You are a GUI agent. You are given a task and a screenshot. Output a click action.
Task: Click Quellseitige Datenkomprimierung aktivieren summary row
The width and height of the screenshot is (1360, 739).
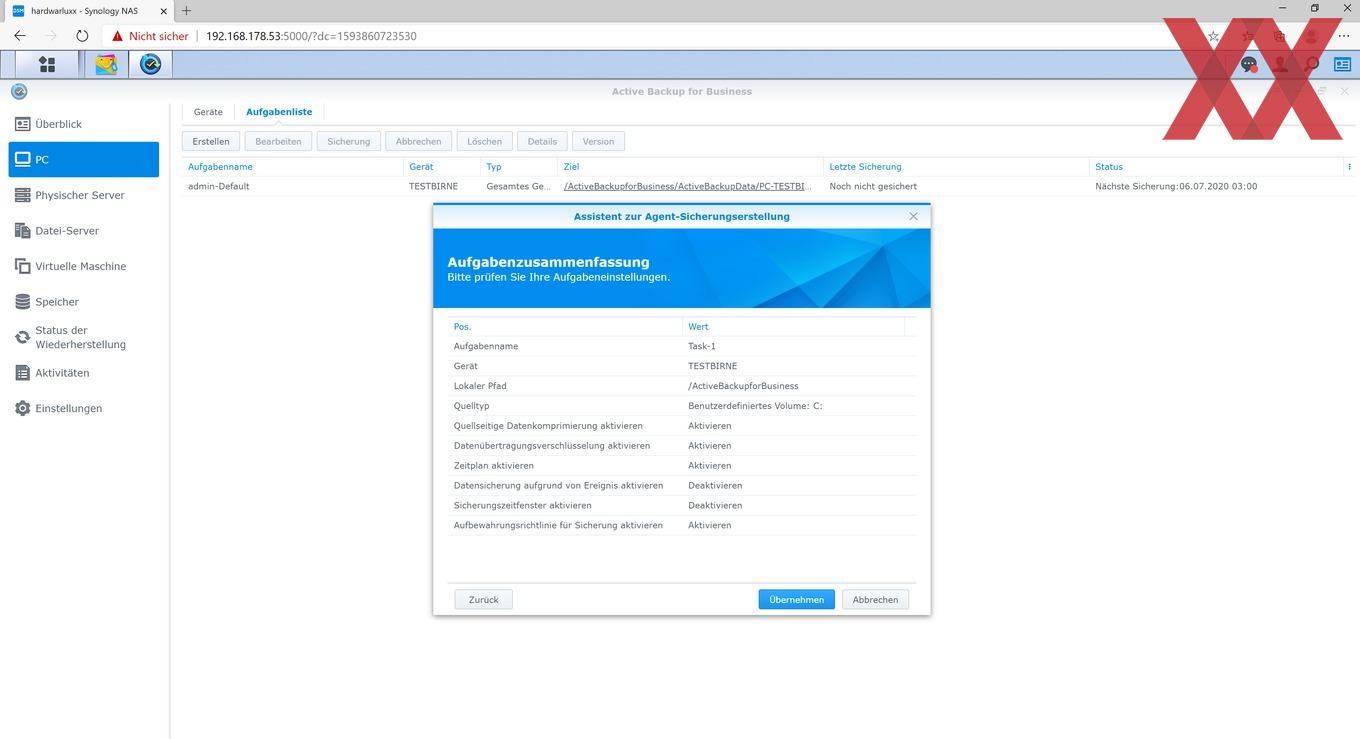coord(682,426)
